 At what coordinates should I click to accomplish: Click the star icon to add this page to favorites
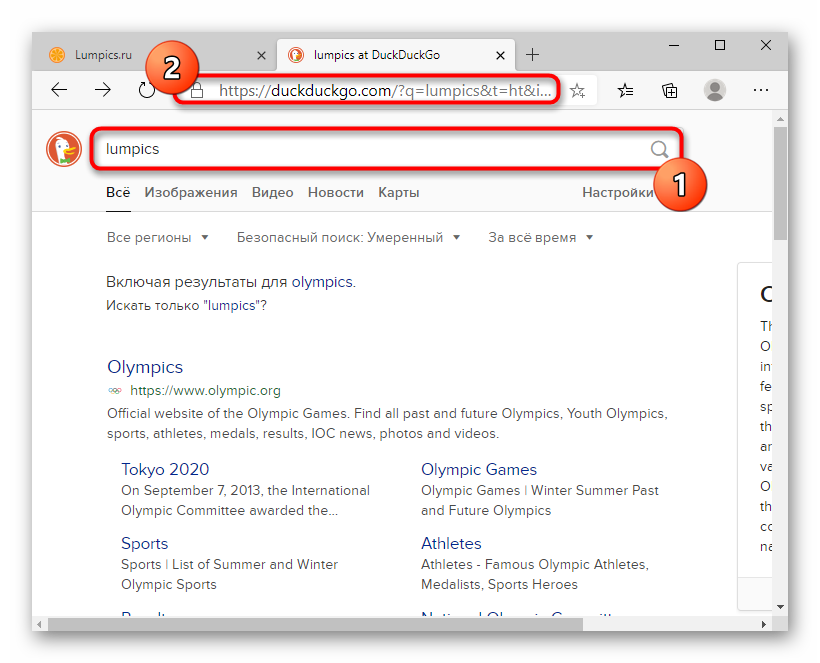[577, 90]
